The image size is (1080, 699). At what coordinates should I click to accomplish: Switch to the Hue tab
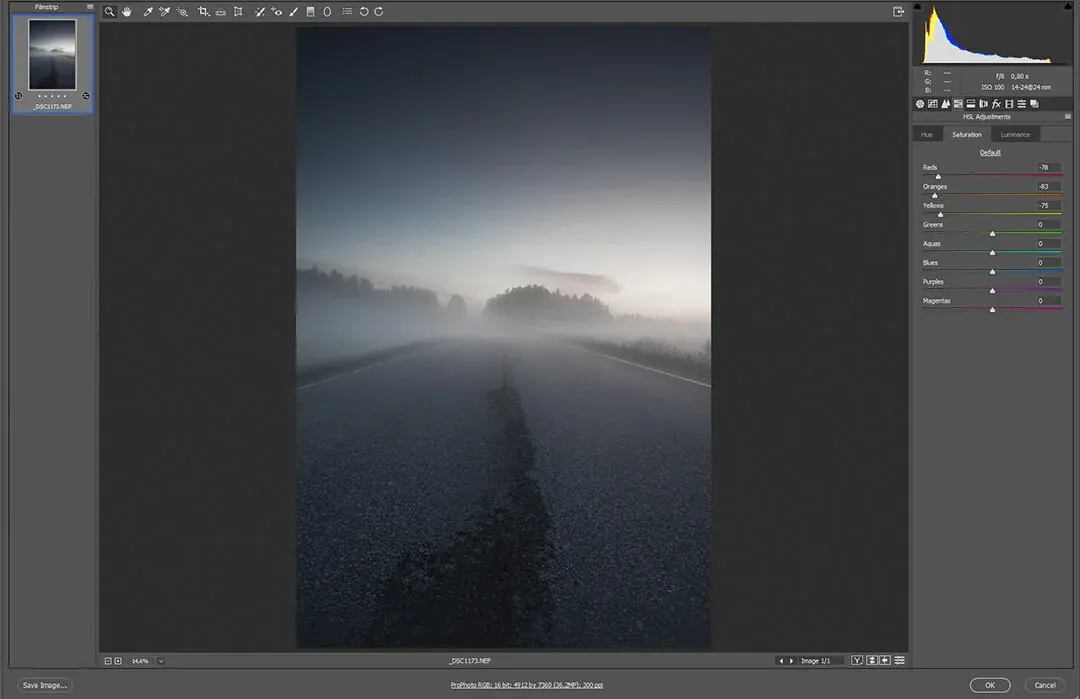click(927, 134)
